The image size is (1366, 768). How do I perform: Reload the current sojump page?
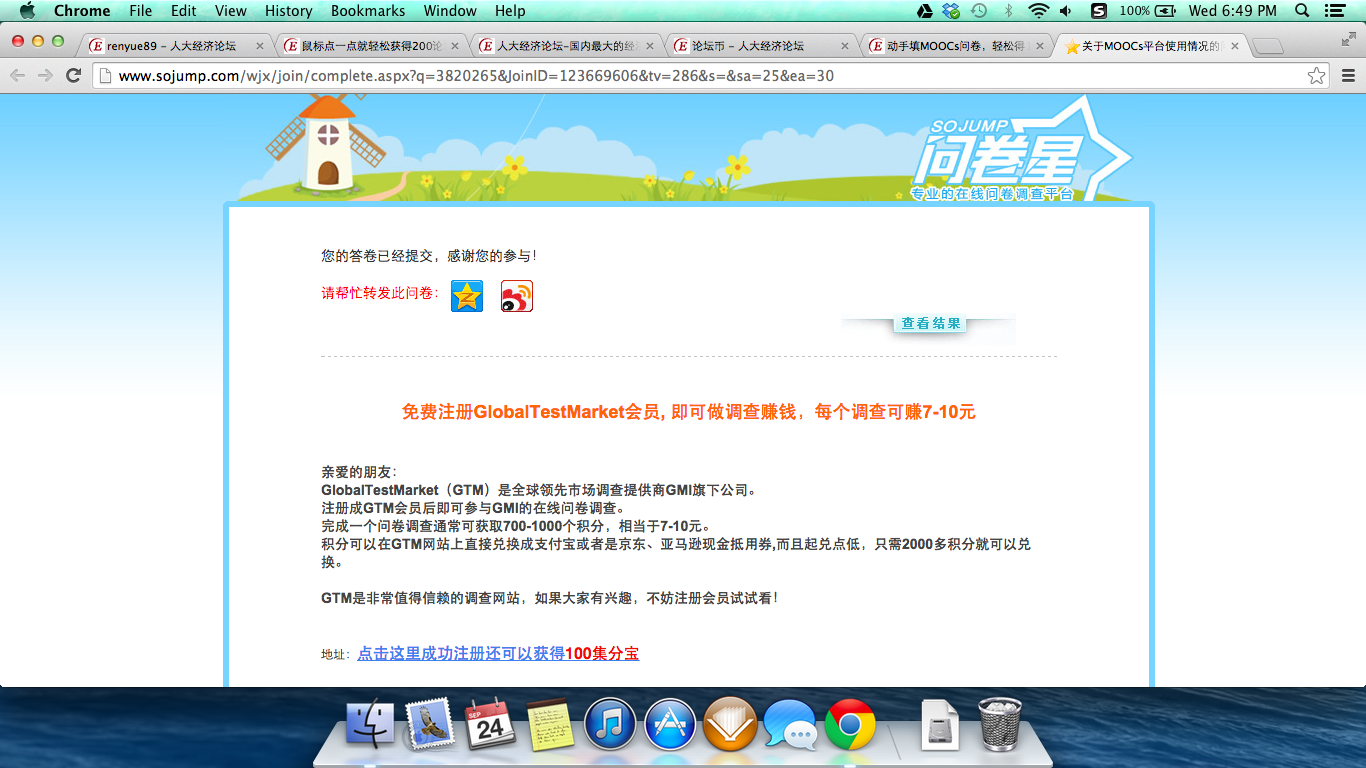[73, 76]
